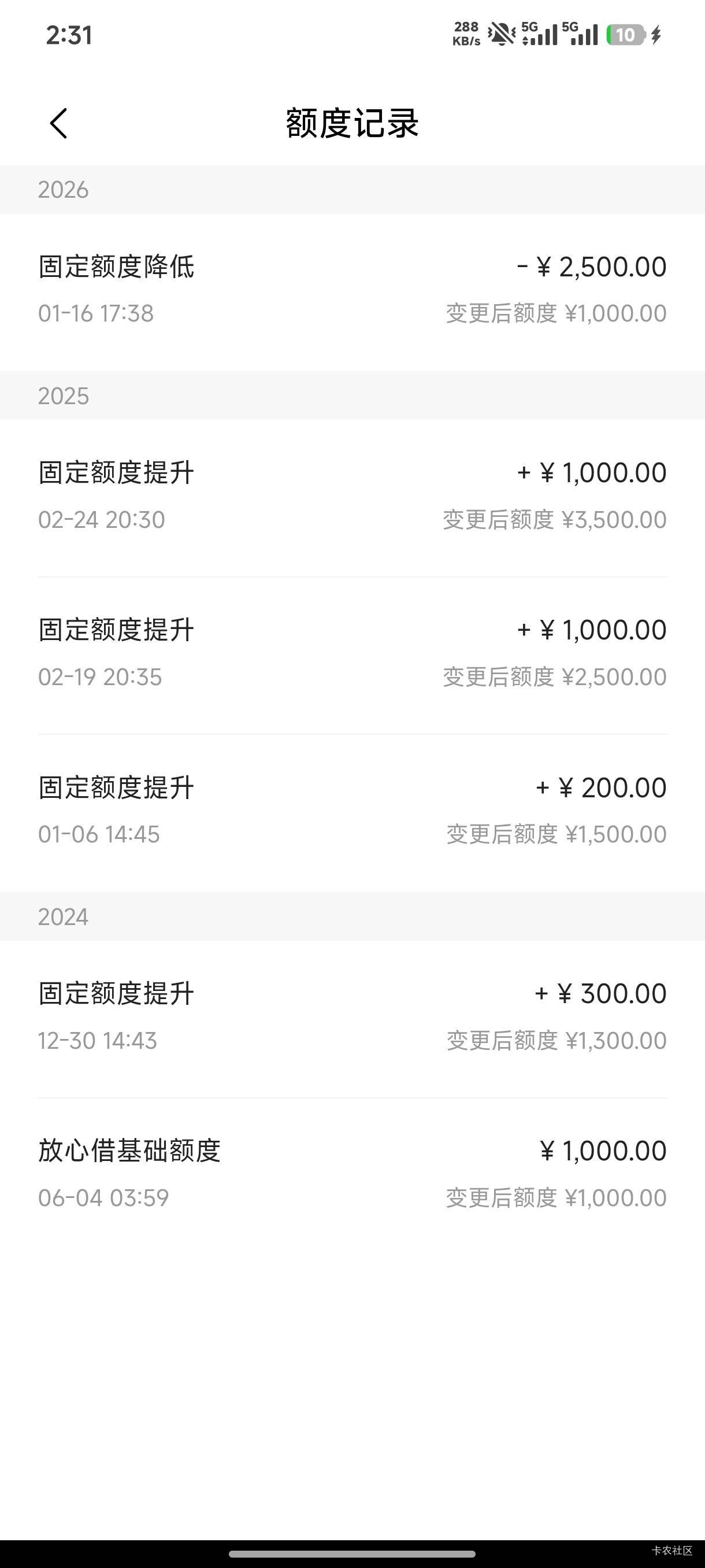
Task: Select the 固定额度提升 entry dated 12-30 14:43
Action: 352,1016
